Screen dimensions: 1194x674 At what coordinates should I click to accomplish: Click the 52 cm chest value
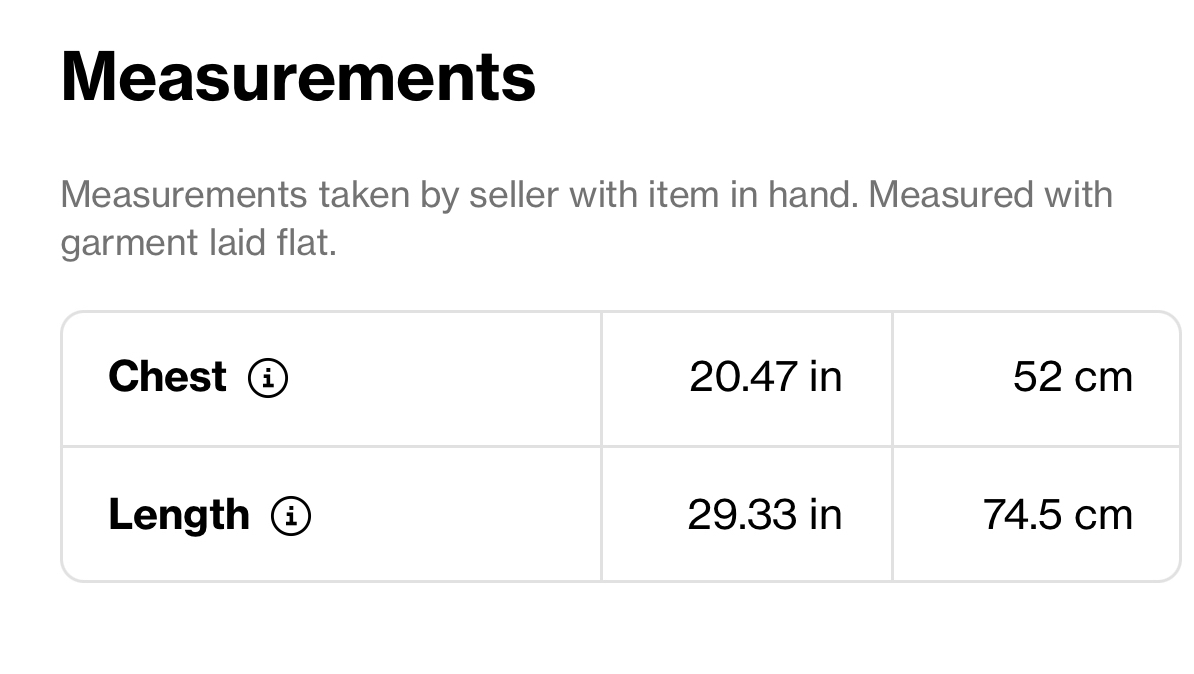[1072, 377]
